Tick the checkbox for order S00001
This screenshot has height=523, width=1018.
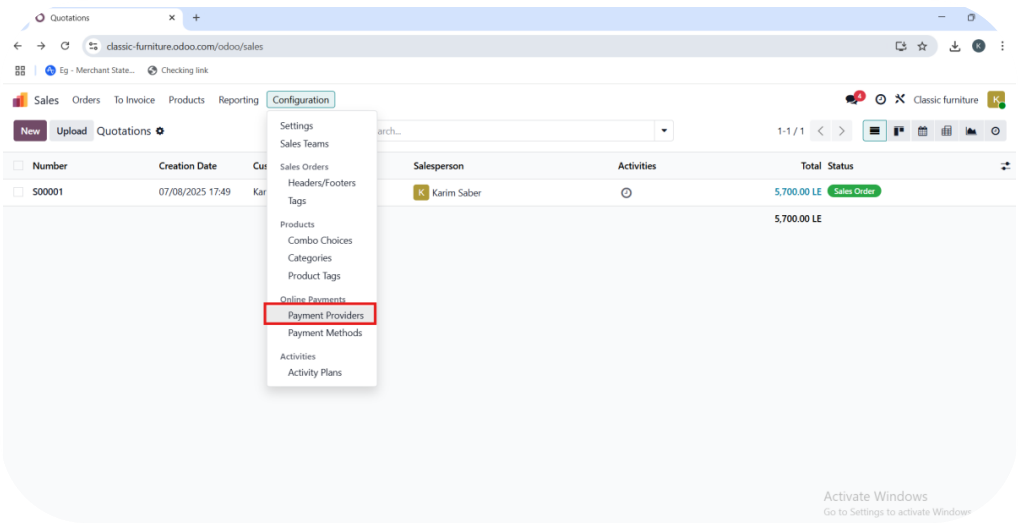point(18,192)
